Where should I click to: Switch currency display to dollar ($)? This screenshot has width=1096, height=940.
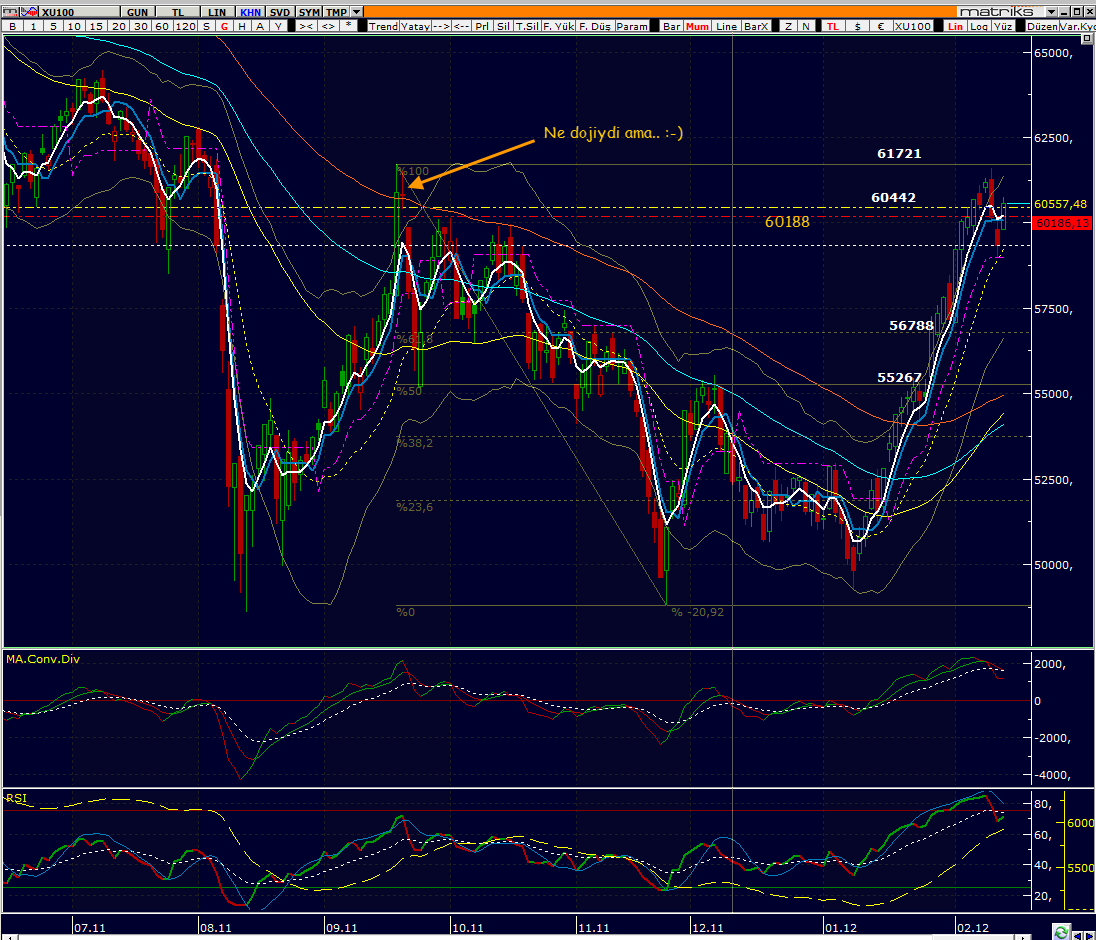click(857, 26)
